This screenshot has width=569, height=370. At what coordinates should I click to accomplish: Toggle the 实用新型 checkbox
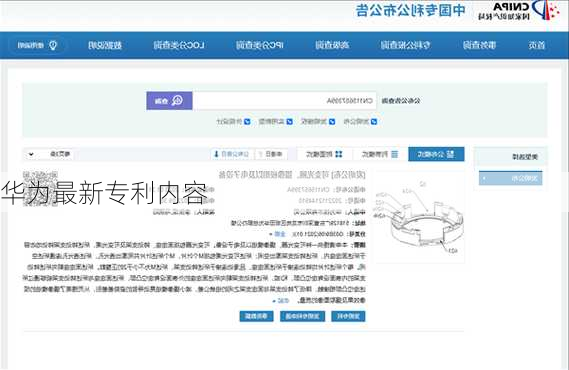[x=289, y=122]
